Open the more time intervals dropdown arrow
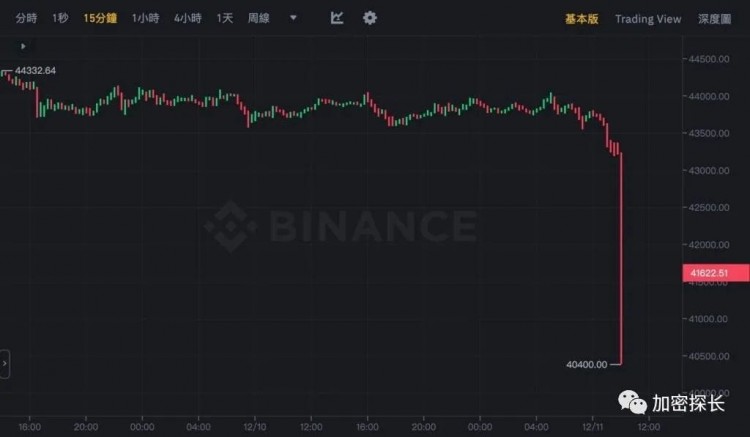 [x=293, y=18]
